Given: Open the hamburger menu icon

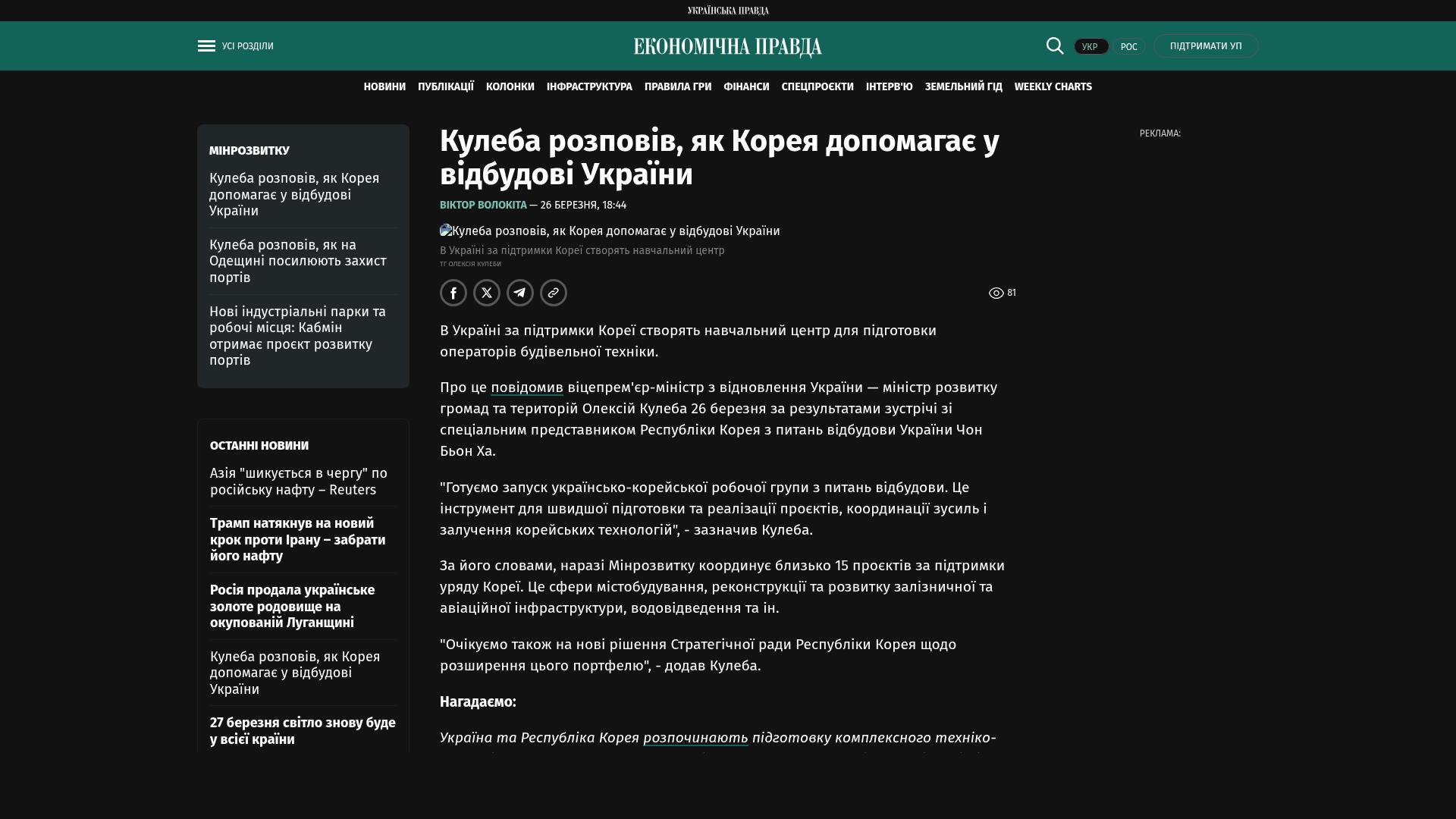Looking at the screenshot, I should (x=206, y=46).
